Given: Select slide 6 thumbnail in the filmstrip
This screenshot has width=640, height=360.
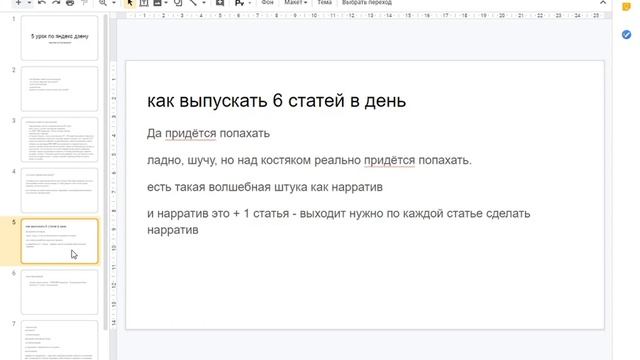Looking at the screenshot, I should point(60,292).
